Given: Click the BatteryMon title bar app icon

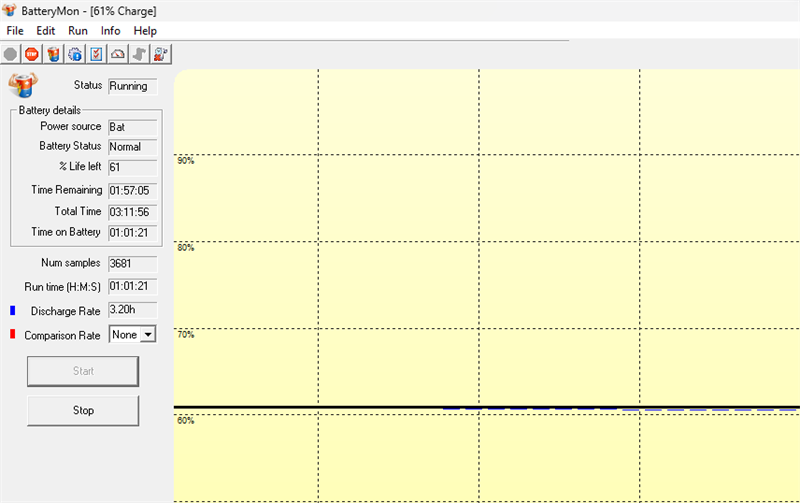Looking at the screenshot, I should click(x=9, y=10).
